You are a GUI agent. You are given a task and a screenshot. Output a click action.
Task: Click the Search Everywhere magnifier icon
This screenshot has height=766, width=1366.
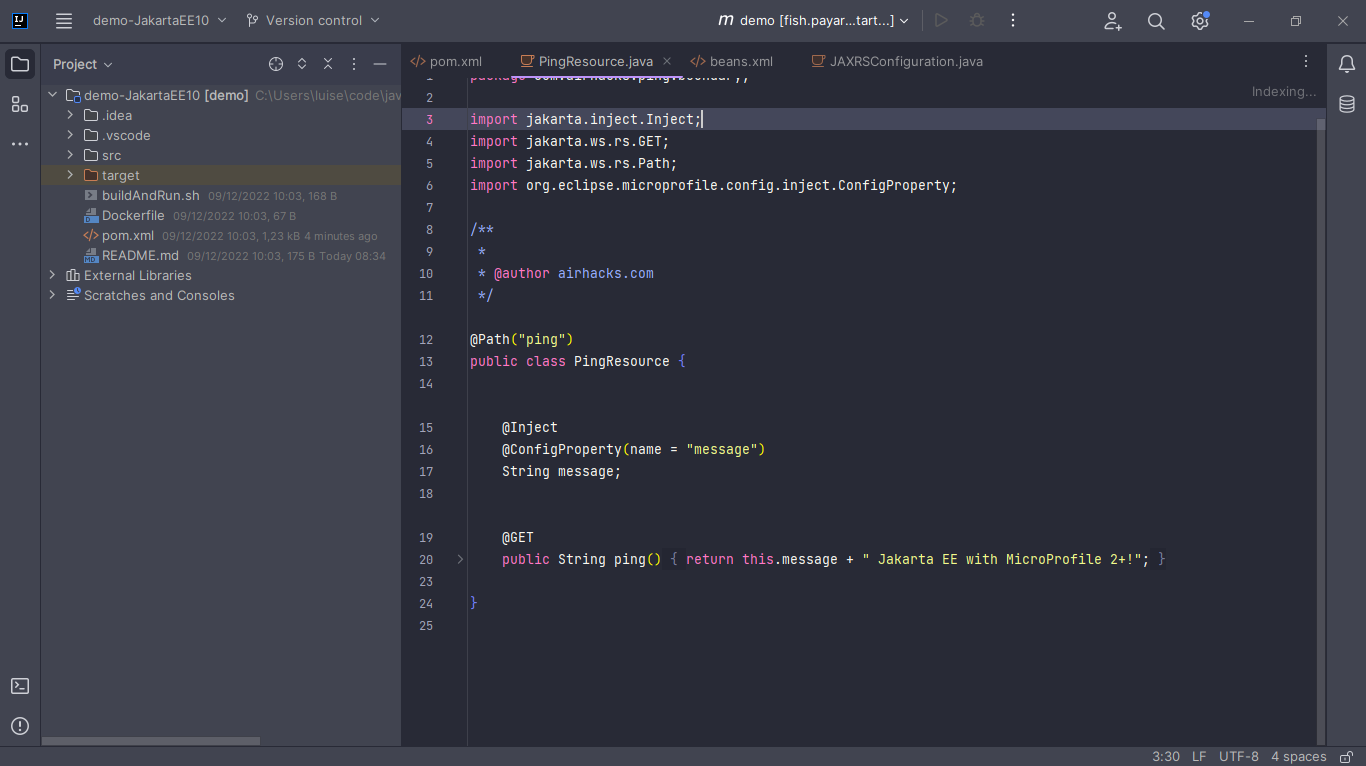[1156, 21]
